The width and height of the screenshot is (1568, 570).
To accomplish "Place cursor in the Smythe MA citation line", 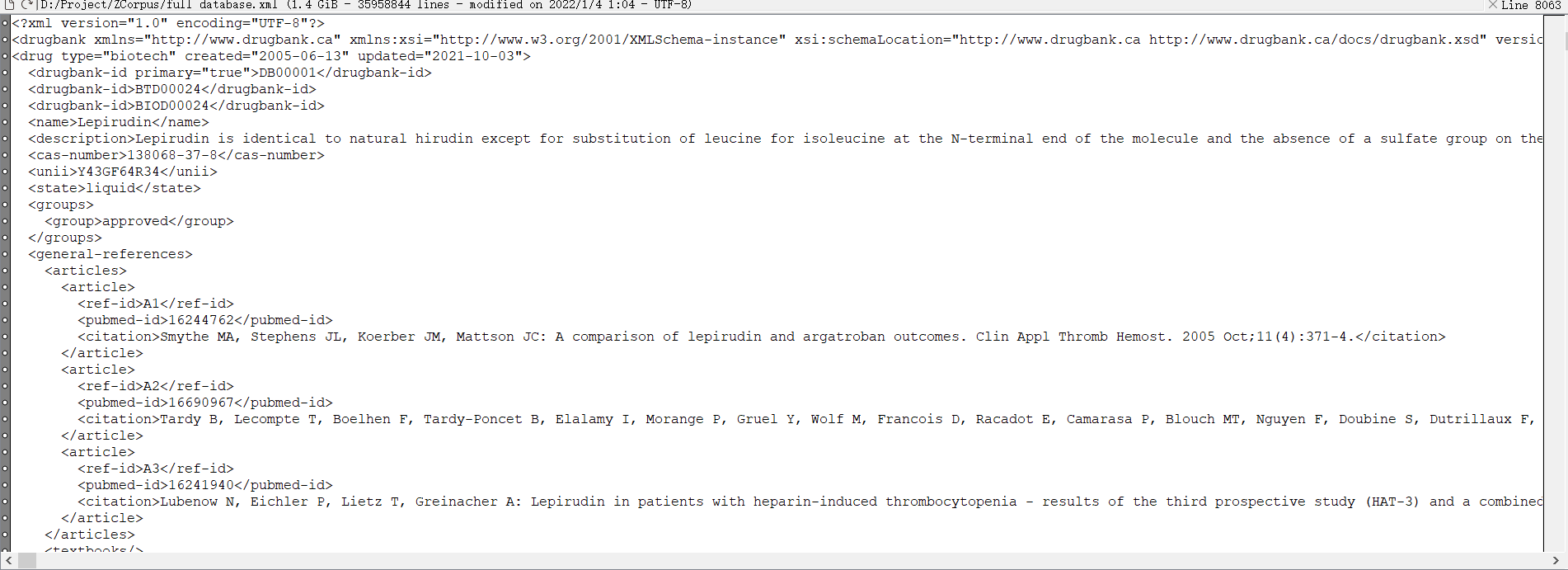I will 762,337.
